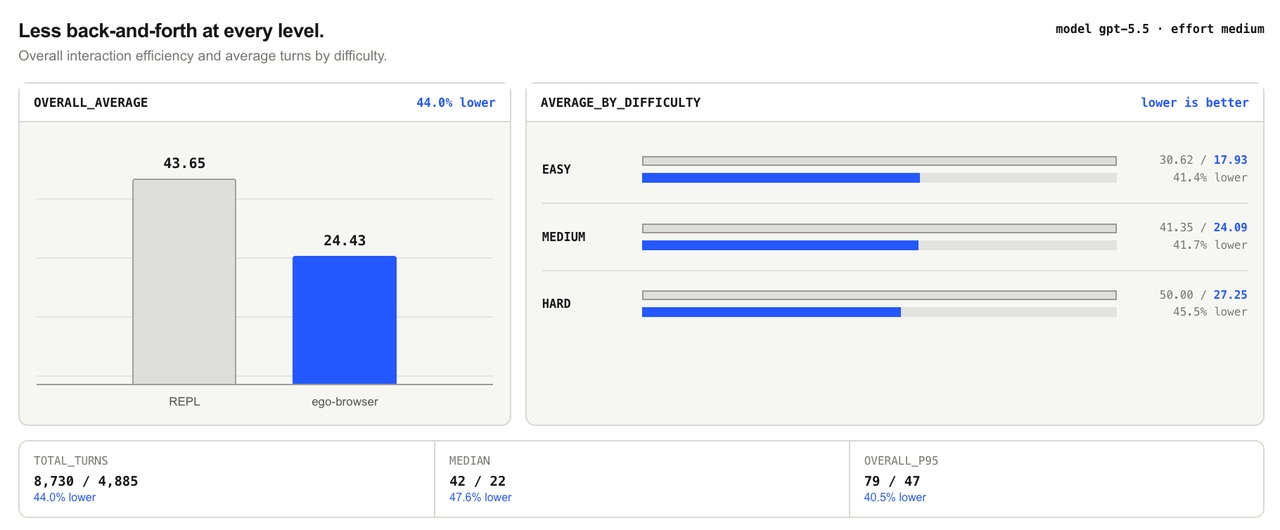
Task: Click the "model gpt-5.5 · effort medium" label
Action: click(x=1160, y=29)
